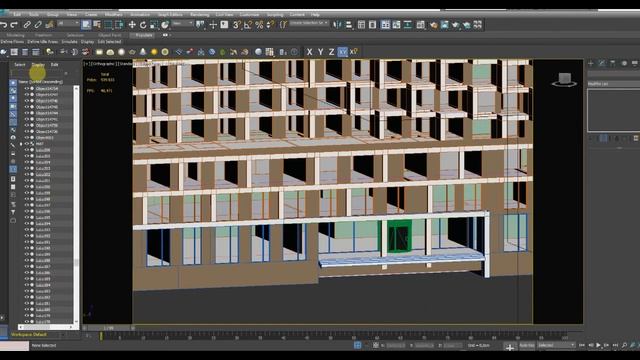Image resolution: width=640 pixels, height=360 pixels.
Task: Click the ViewCube in the viewport
Action: pos(564,79)
